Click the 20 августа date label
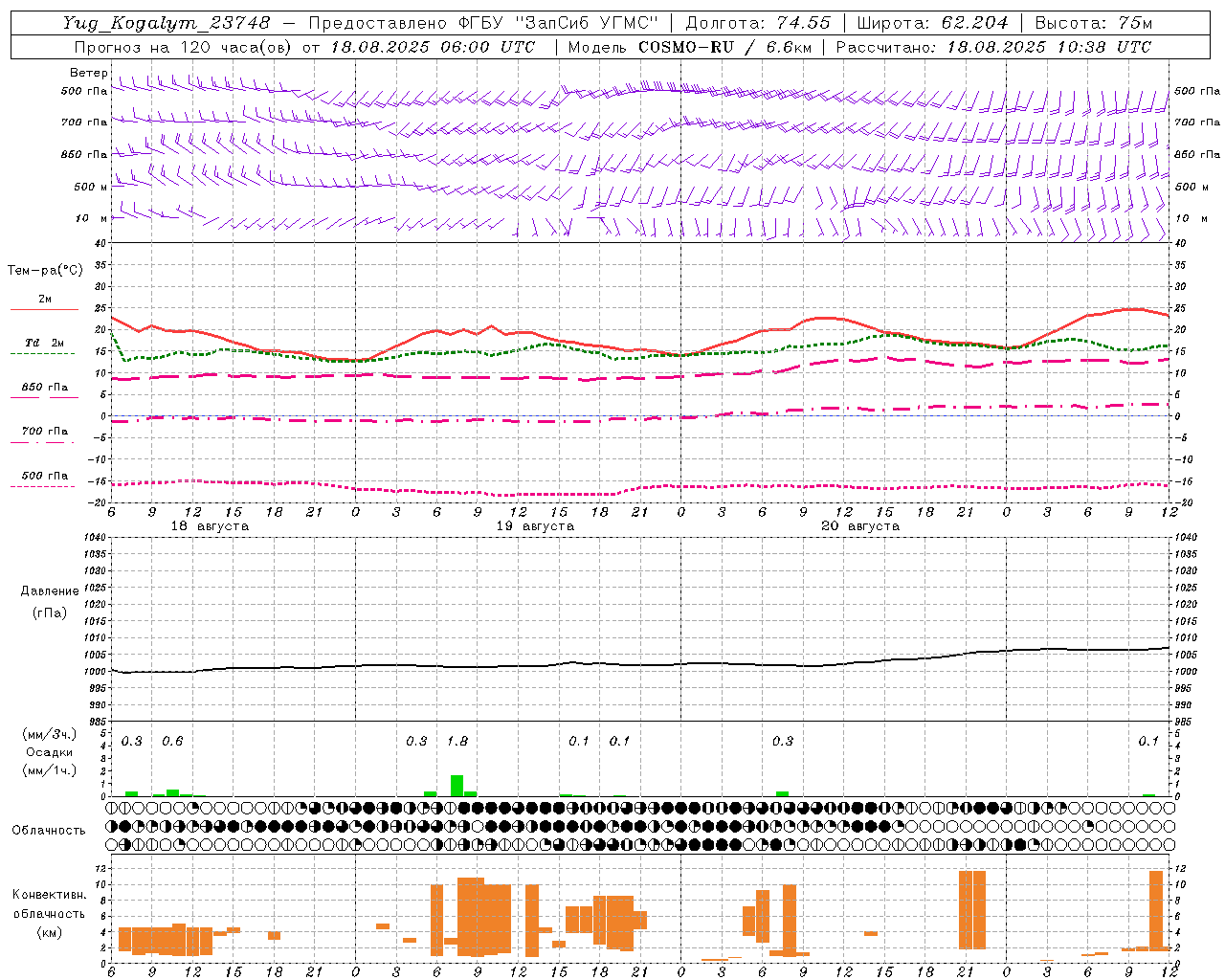The width and height of the screenshot is (1225, 980). pyautogui.click(x=860, y=526)
